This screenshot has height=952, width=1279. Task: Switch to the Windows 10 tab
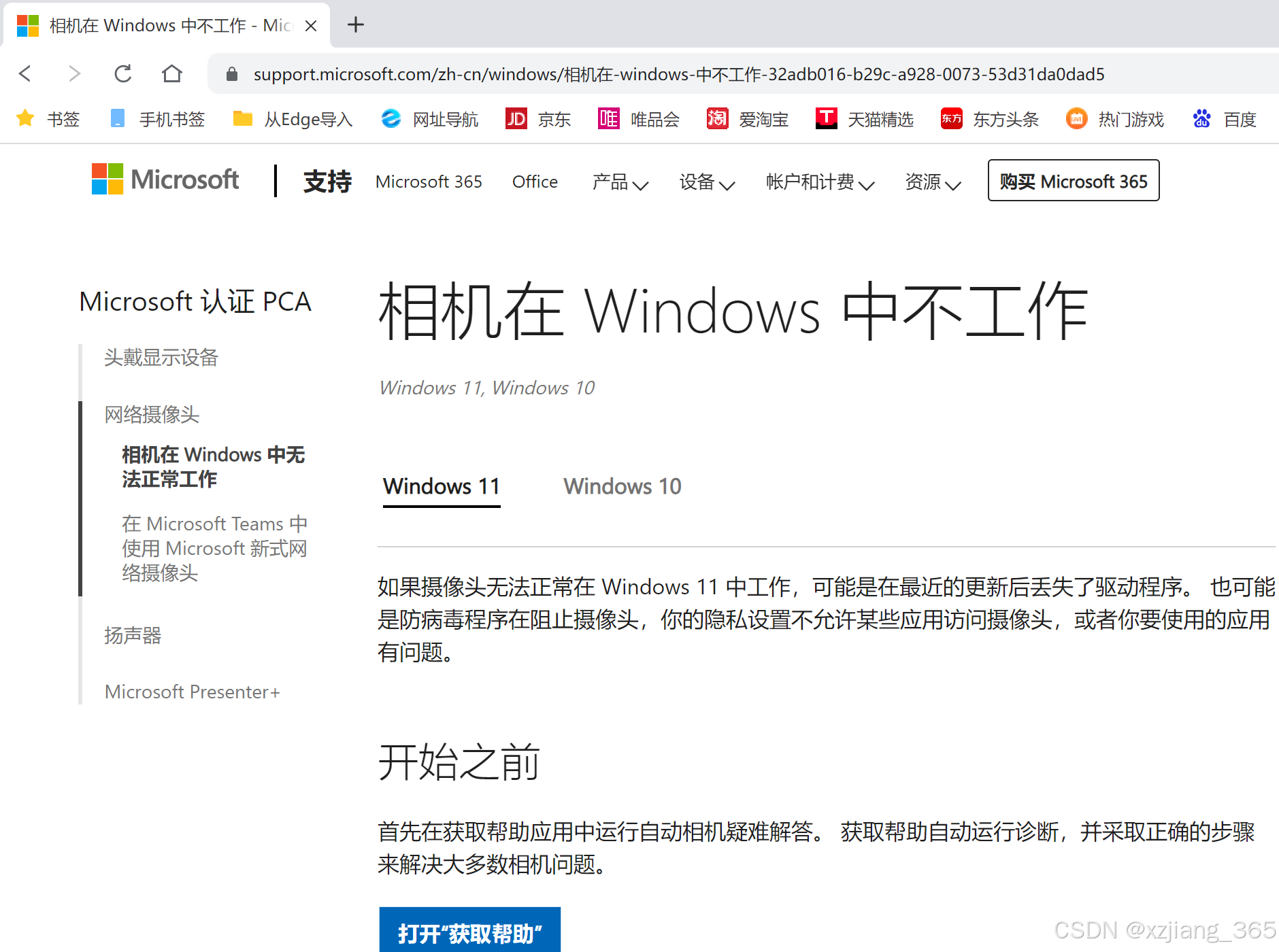click(622, 487)
